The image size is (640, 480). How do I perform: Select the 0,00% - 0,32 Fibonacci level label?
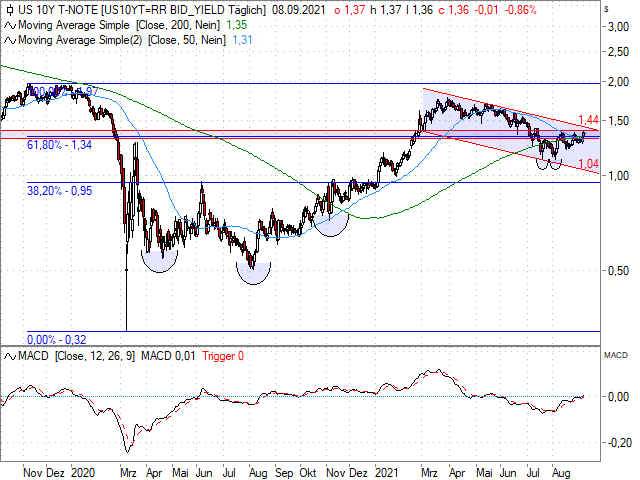[x=53, y=339]
